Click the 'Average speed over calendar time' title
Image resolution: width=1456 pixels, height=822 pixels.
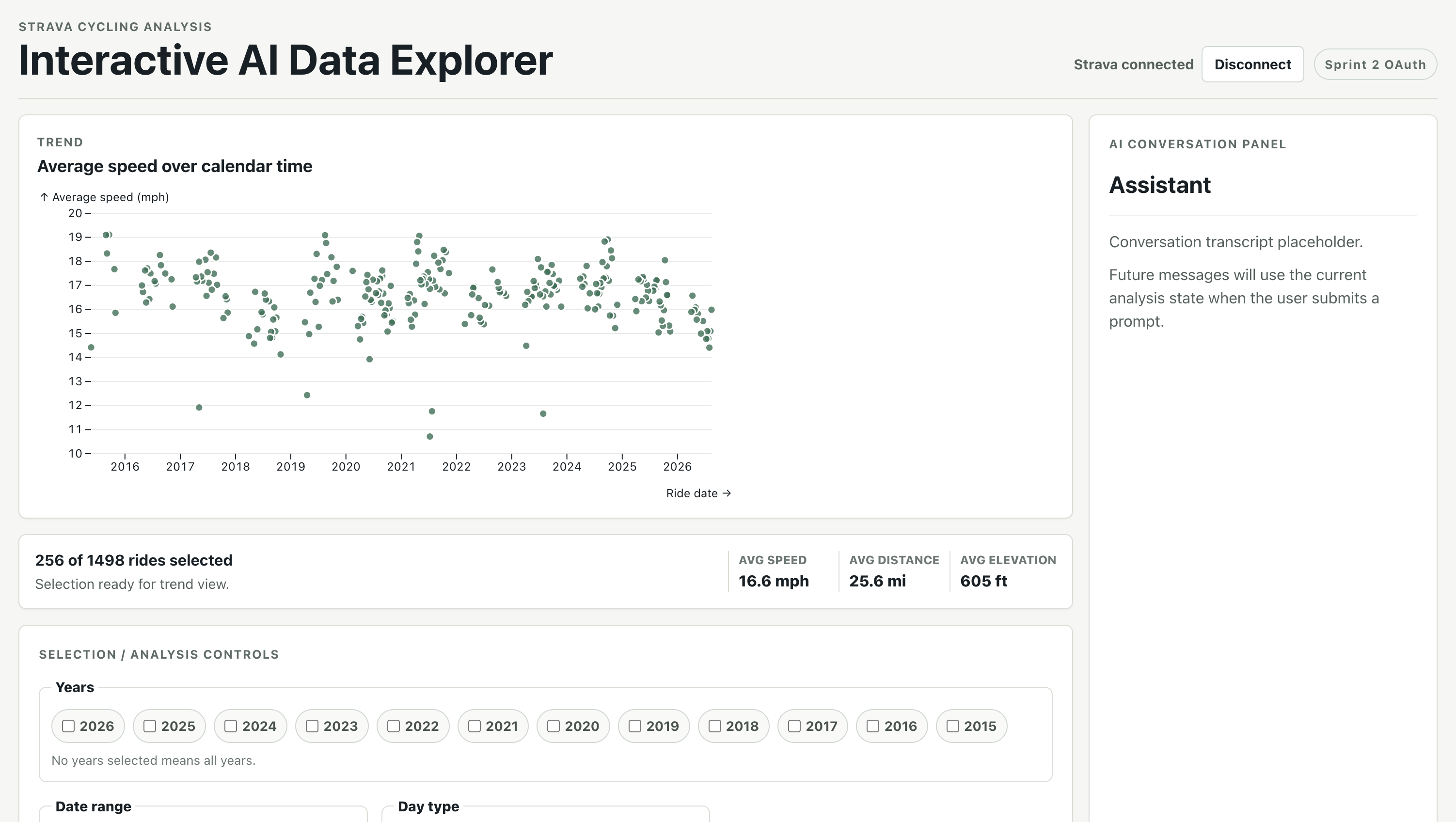(174, 166)
